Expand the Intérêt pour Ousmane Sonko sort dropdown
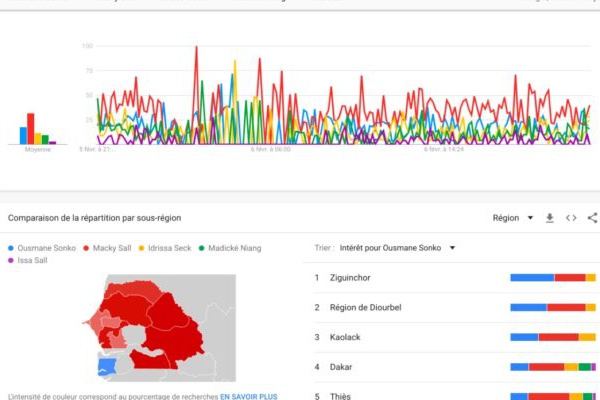 click(x=397, y=248)
